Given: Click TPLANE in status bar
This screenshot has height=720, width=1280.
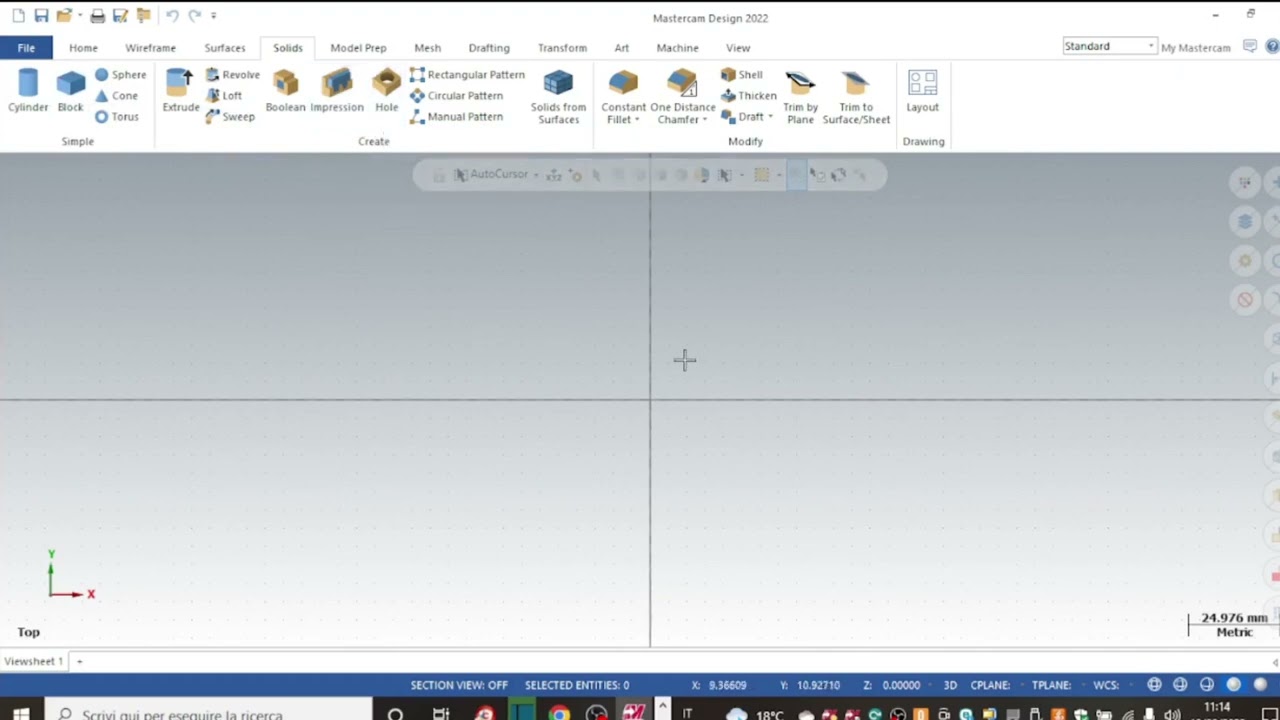Looking at the screenshot, I should coord(1052,685).
